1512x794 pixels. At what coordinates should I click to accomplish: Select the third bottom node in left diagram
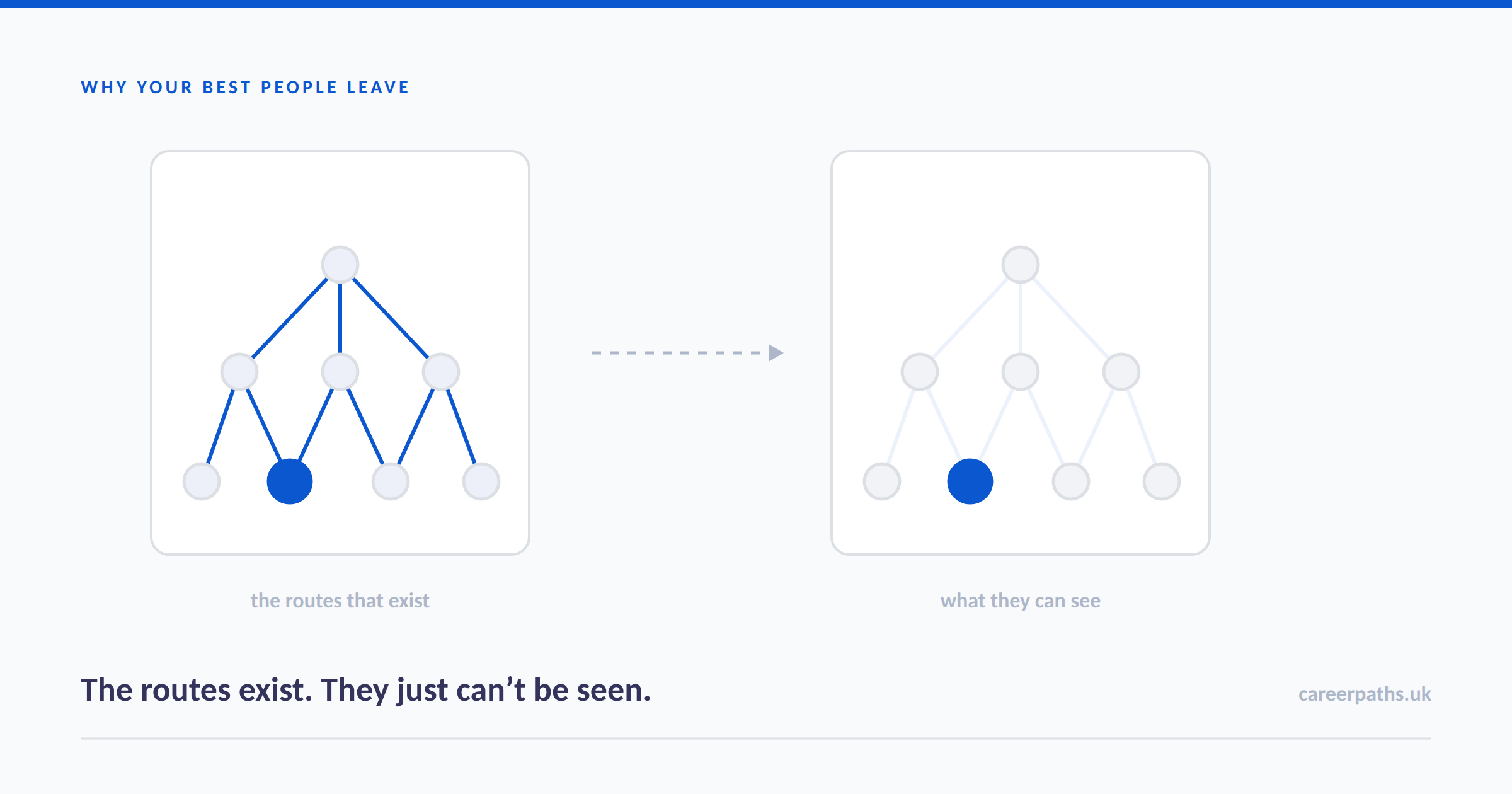(391, 481)
